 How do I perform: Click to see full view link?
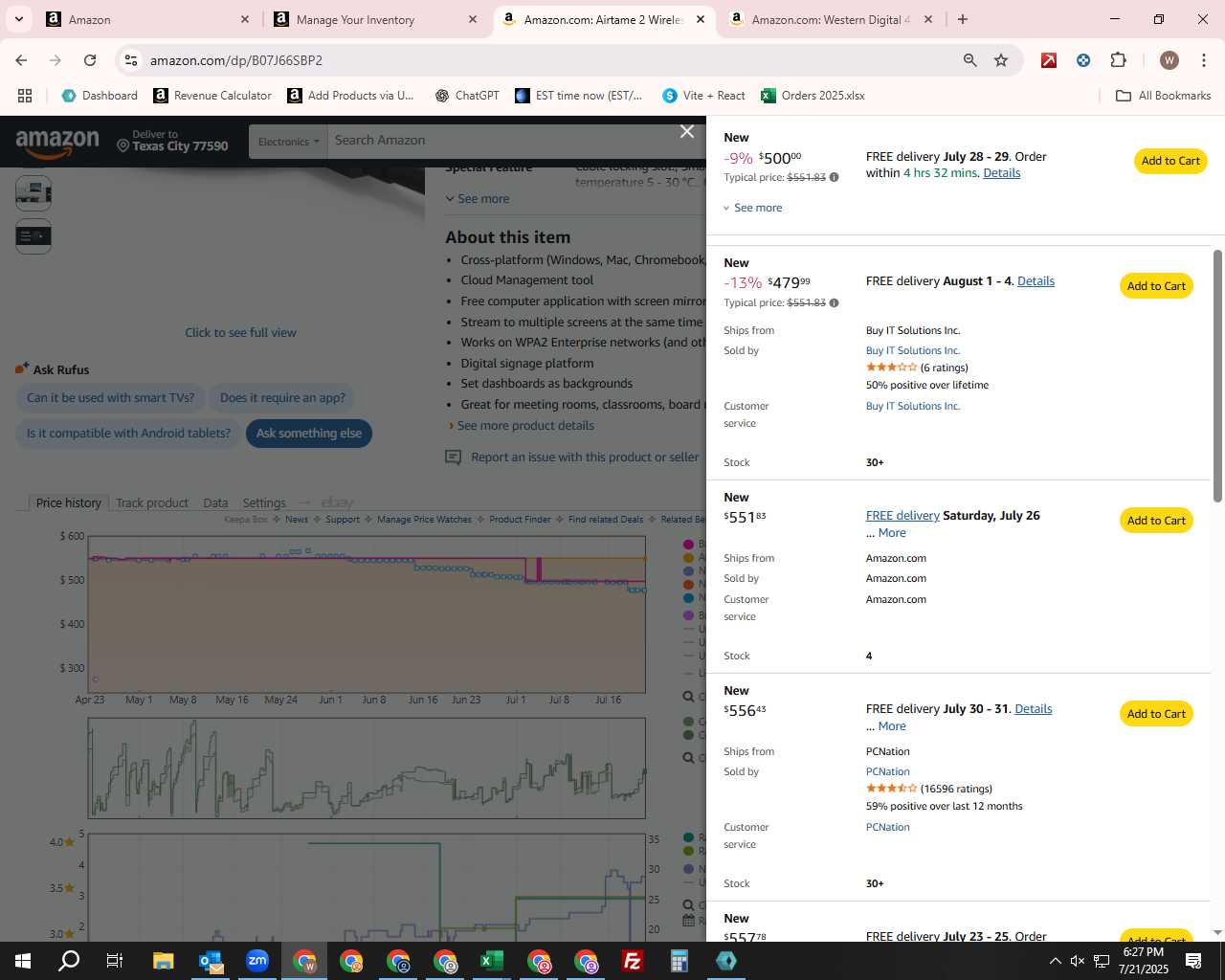[x=240, y=333]
